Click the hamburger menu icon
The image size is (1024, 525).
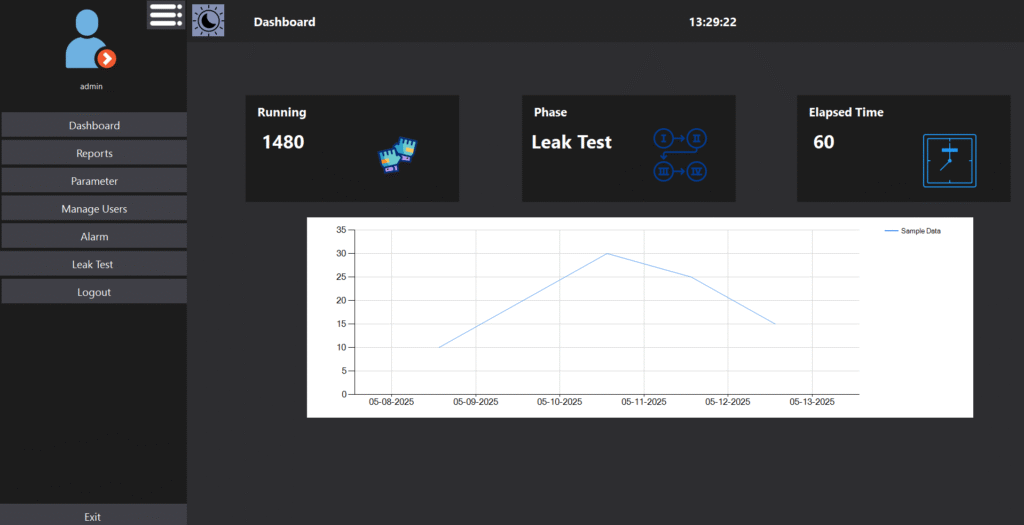[165, 15]
